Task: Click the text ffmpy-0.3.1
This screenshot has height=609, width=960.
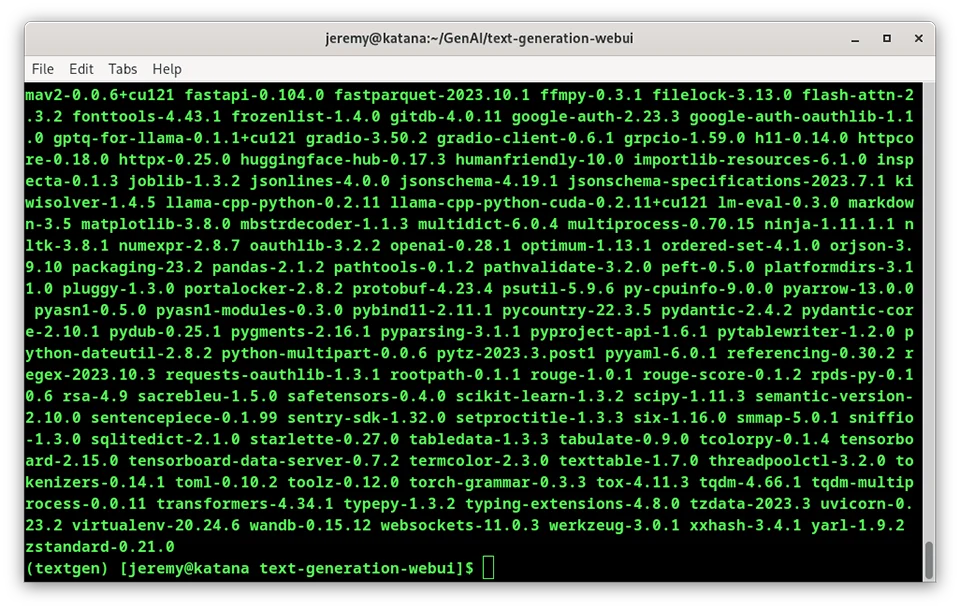Action: 591,95
